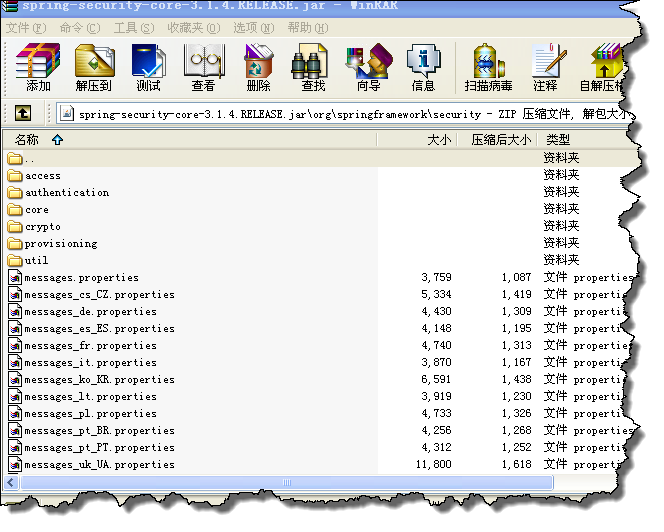Select messages_pl.properties file
The height and width of the screenshot is (532, 664).
coord(82,413)
